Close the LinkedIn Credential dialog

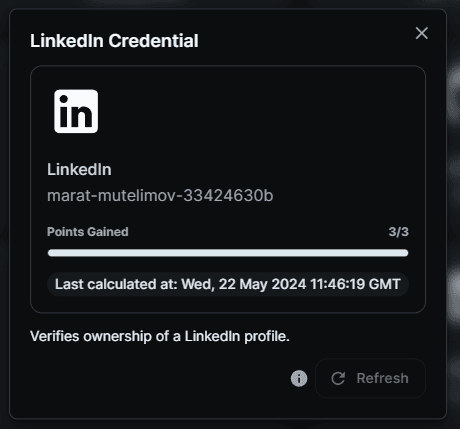click(x=422, y=33)
